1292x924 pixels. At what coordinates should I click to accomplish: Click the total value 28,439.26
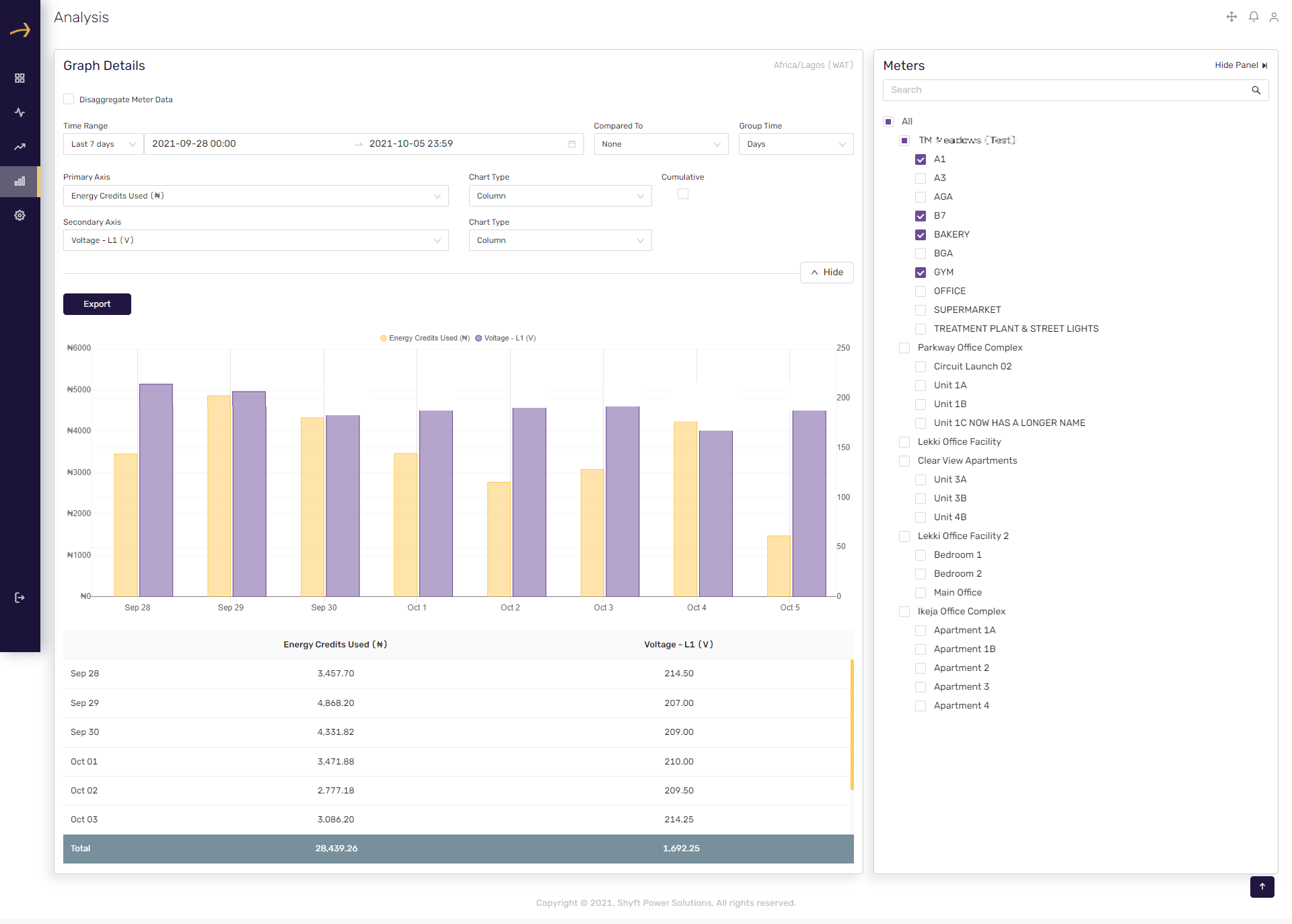click(336, 849)
